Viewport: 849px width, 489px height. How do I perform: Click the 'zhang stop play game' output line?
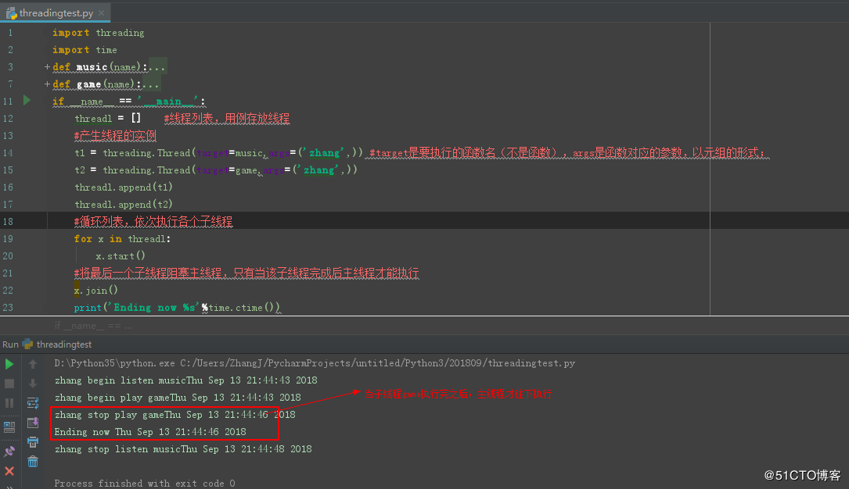pyautogui.click(x=175, y=415)
